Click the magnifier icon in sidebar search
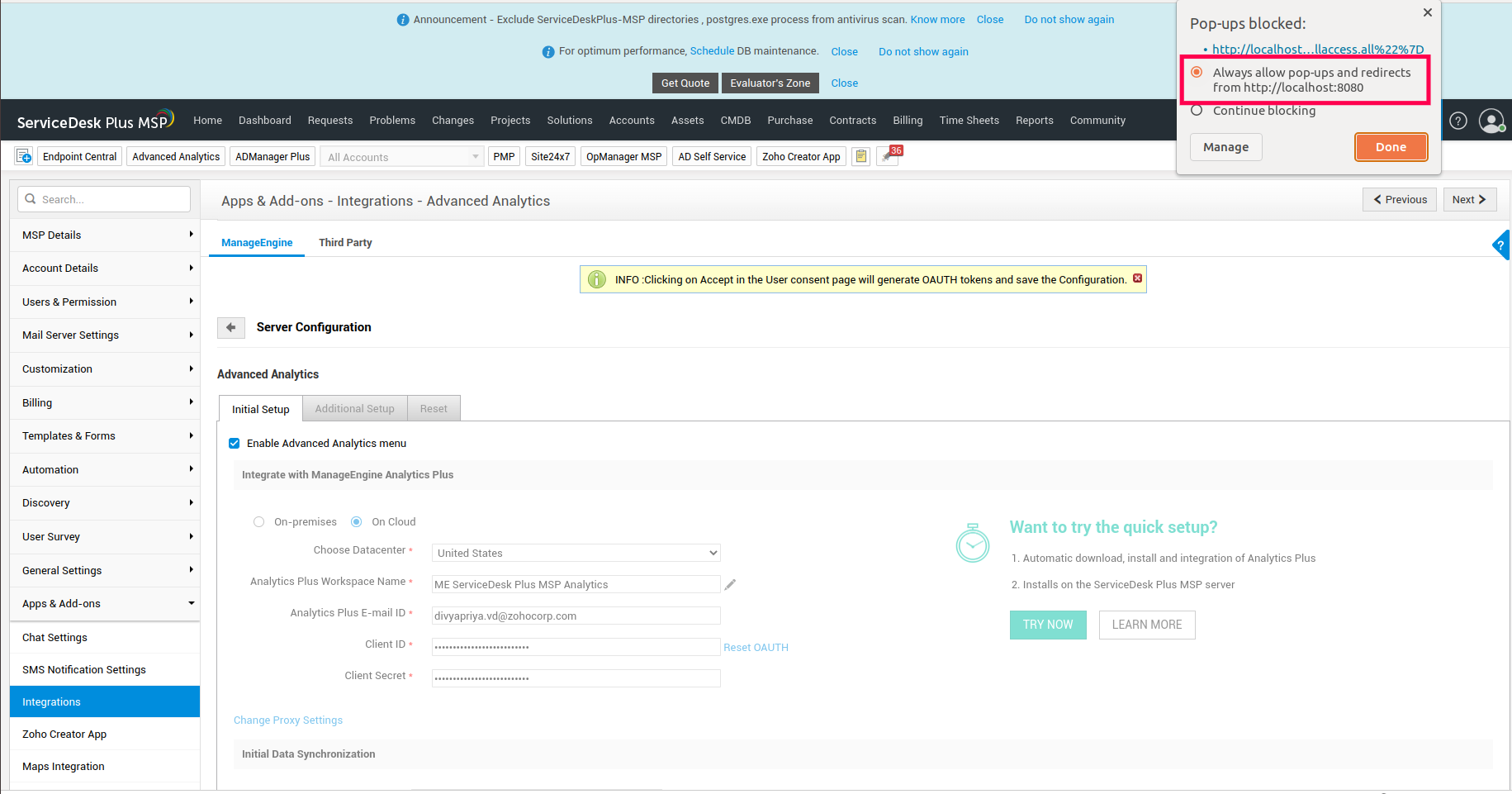1512x794 pixels. tap(31, 199)
